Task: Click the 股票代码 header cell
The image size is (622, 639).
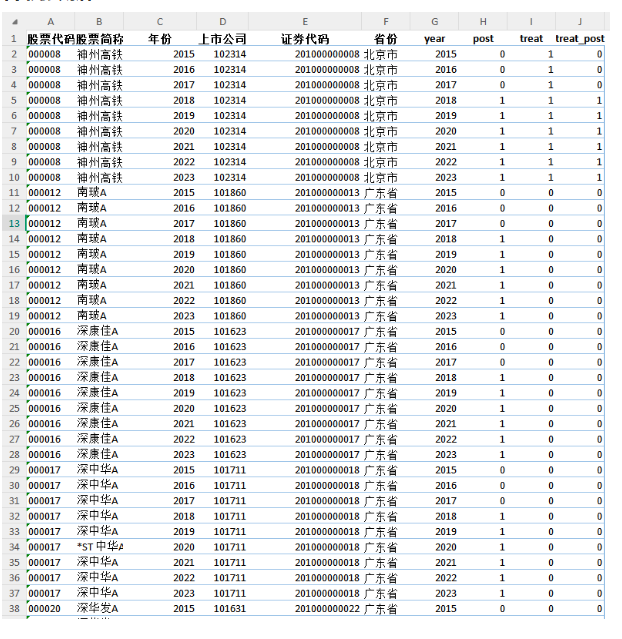Action: [x=51, y=39]
